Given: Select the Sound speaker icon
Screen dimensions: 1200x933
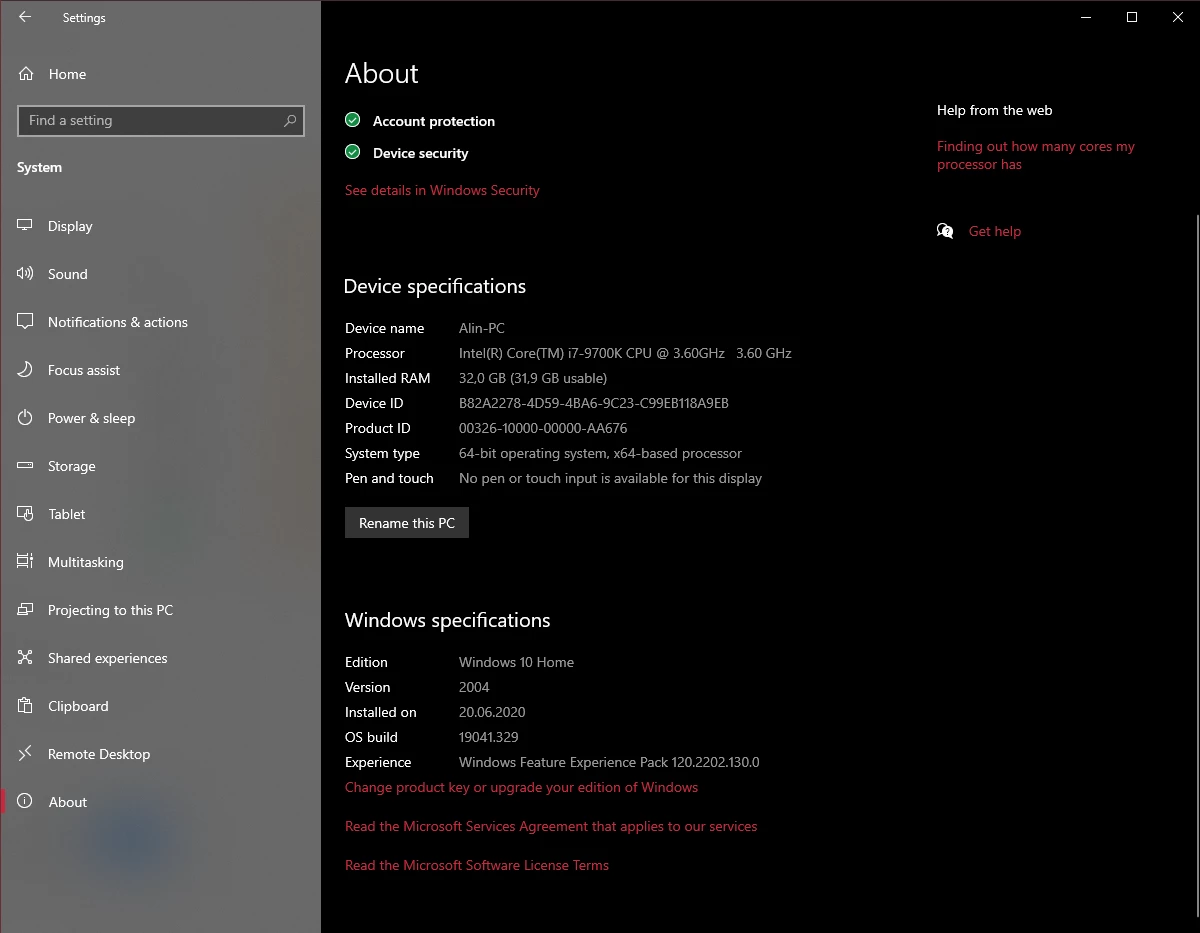Looking at the screenshot, I should pyautogui.click(x=26, y=274).
